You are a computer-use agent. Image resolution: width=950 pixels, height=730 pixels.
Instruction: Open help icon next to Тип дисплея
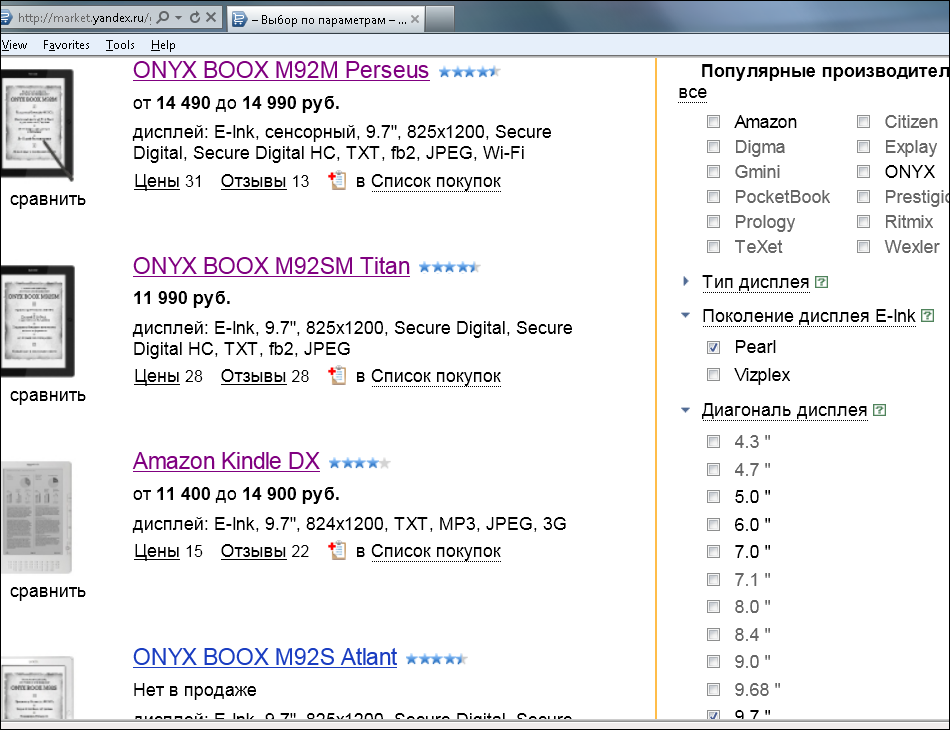tap(822, 282)
